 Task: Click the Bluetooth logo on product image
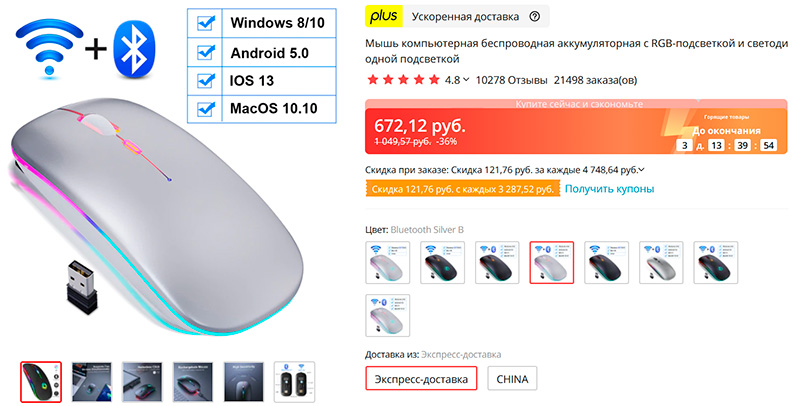click(x=134, y=50)
